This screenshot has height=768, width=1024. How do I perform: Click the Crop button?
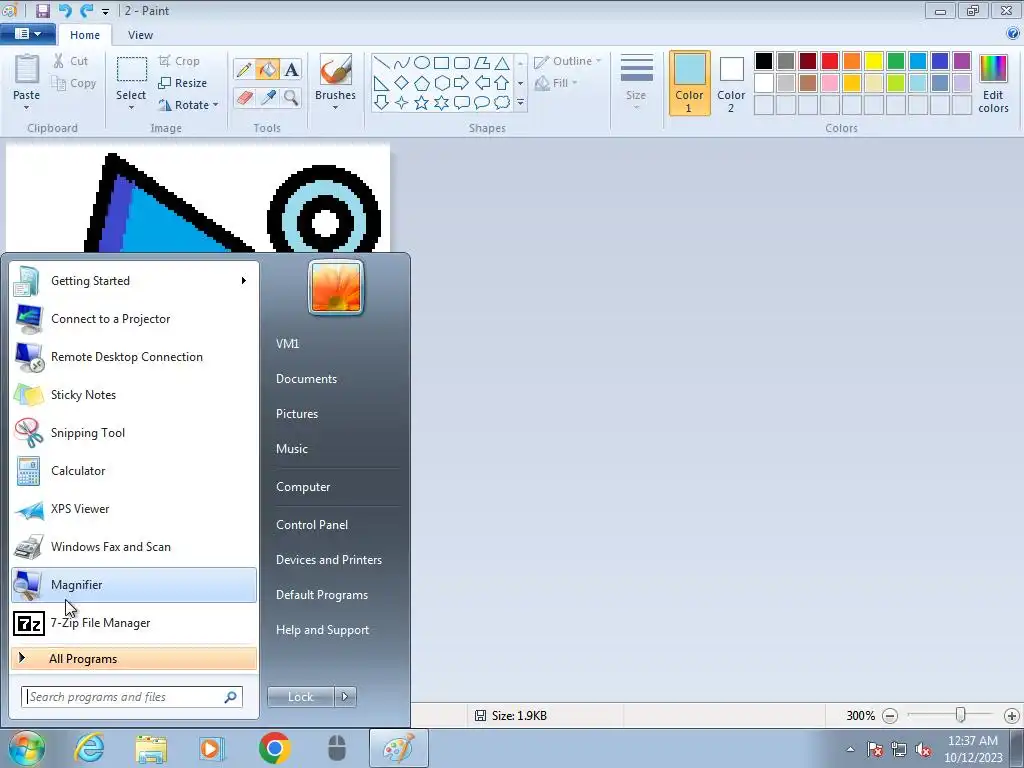(x=179, y=61)
